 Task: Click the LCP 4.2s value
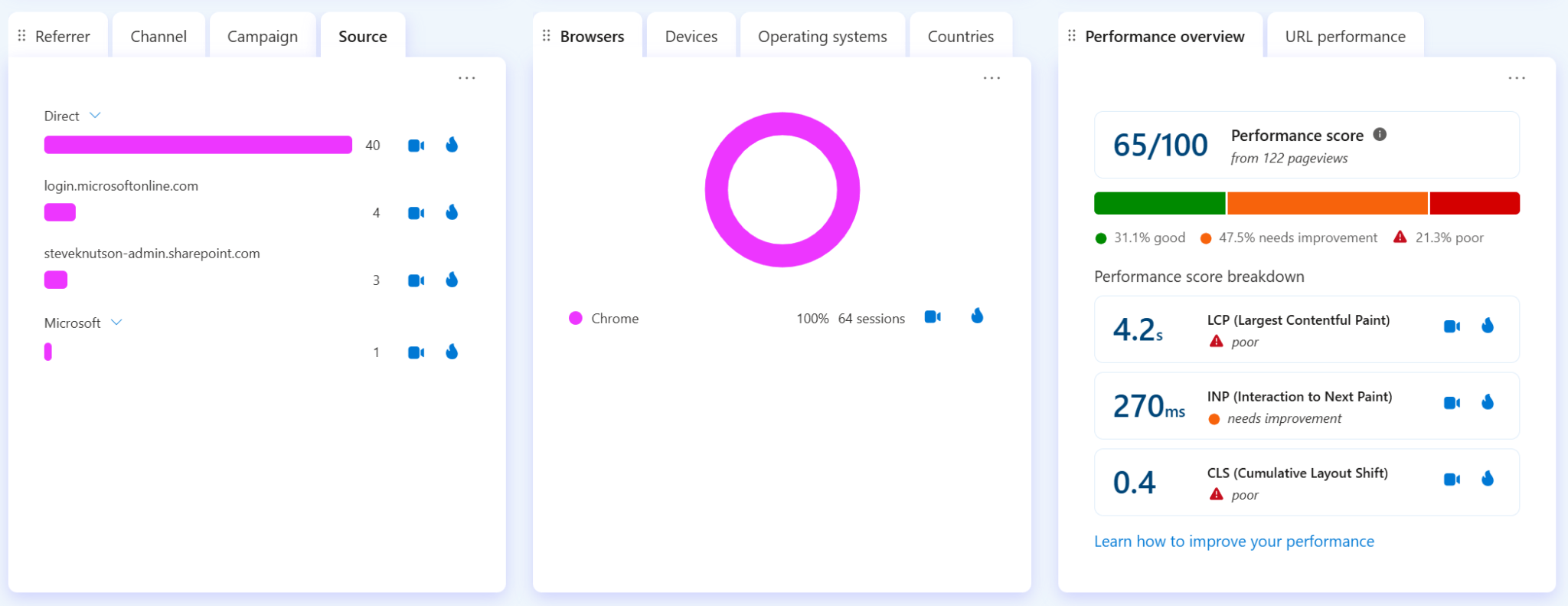tap(1138, 329)
